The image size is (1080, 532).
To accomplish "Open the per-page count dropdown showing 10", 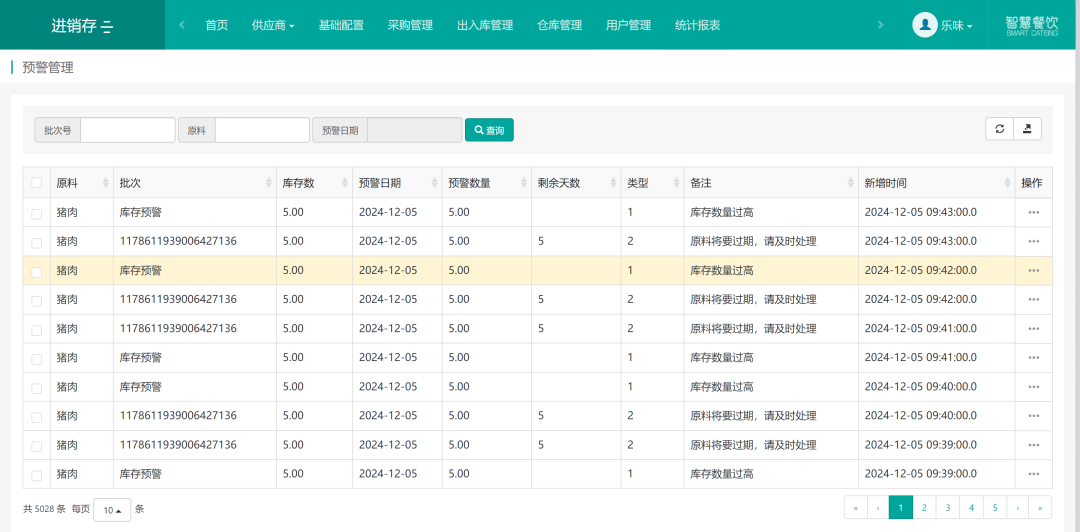I will point(112,510).
